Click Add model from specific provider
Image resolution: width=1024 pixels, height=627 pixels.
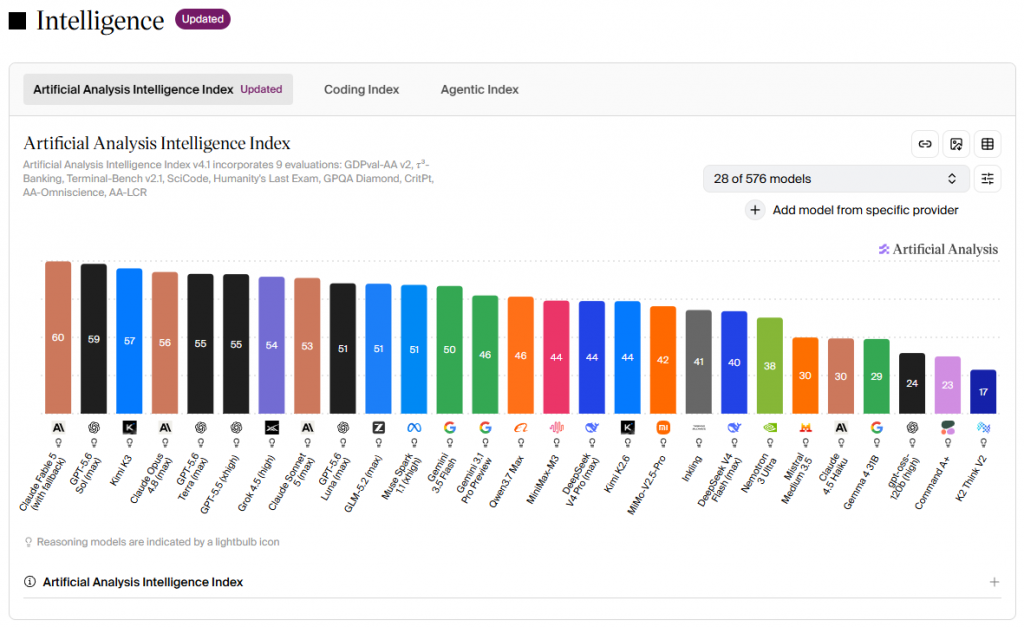[865, 210]
